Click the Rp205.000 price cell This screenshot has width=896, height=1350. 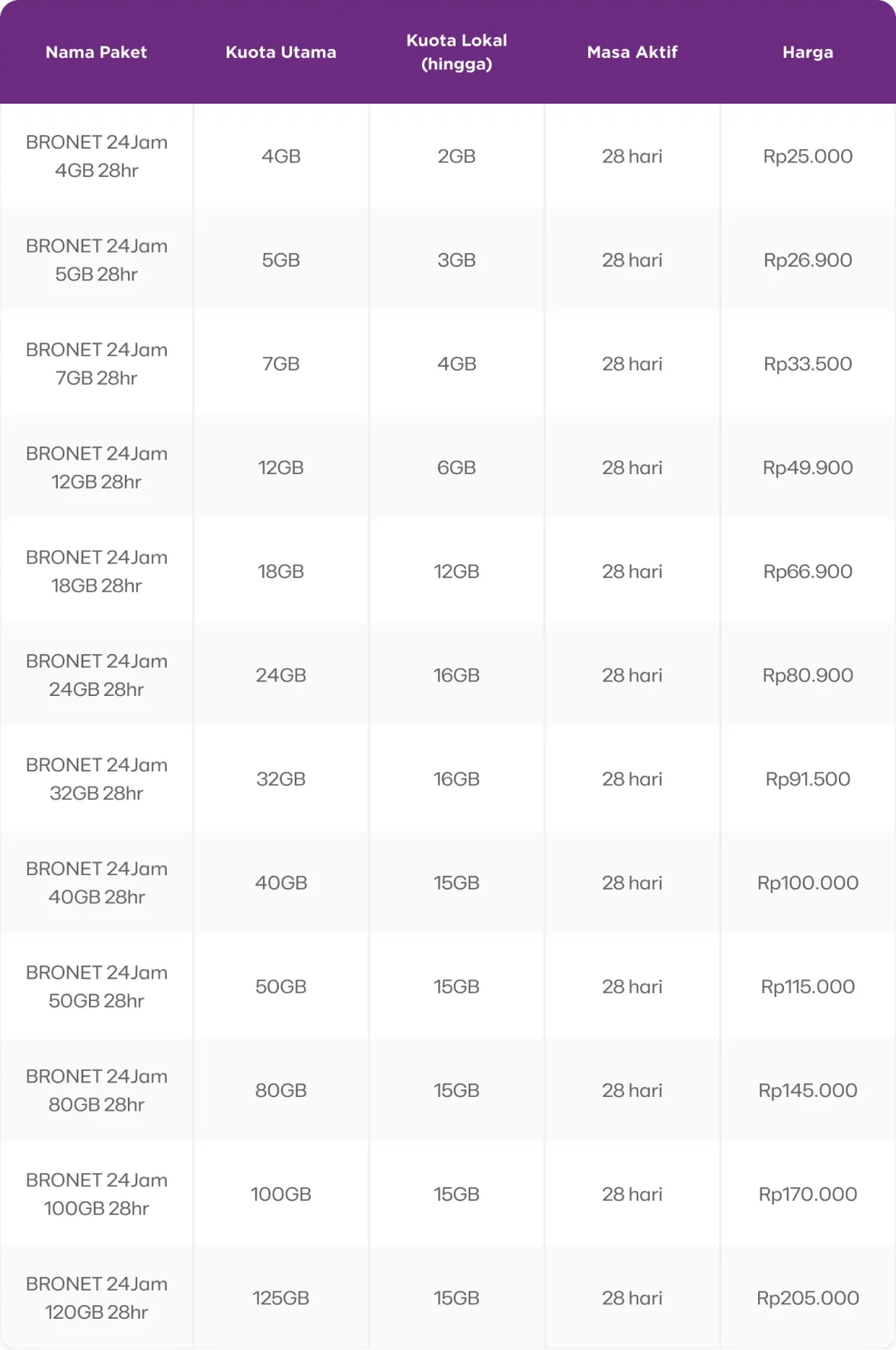click(x=808, y=1297)
